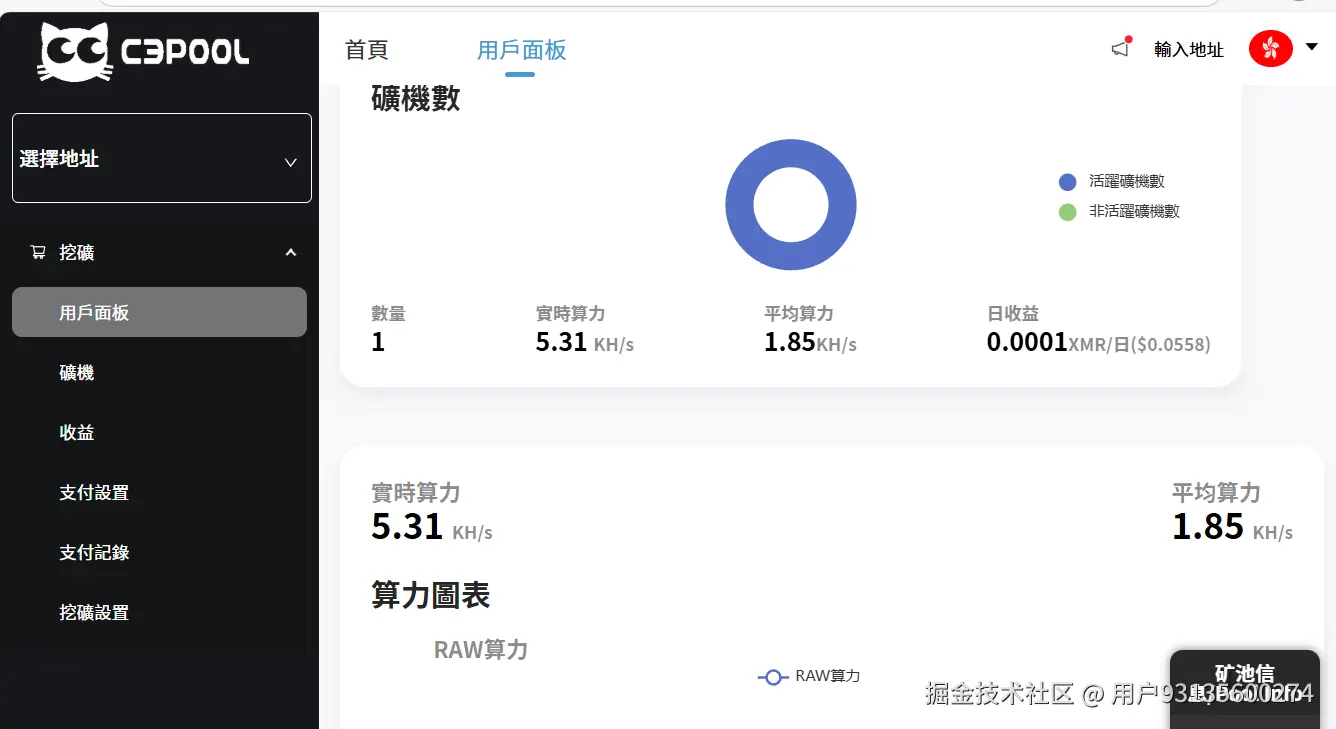1336x729 pixels.
Task: Click the shopping cart icon beside 挖礦
Action: tap(38, 253)
